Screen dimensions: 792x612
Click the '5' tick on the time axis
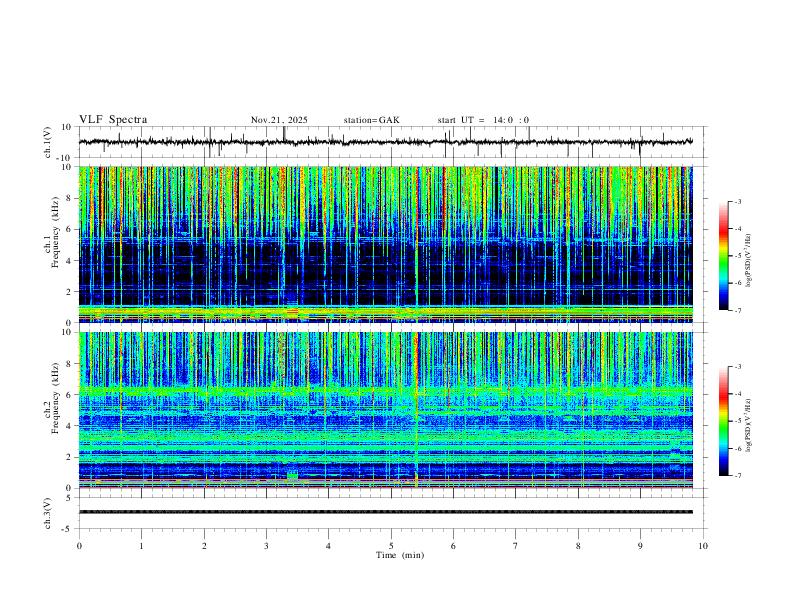(x=391, y=546)
